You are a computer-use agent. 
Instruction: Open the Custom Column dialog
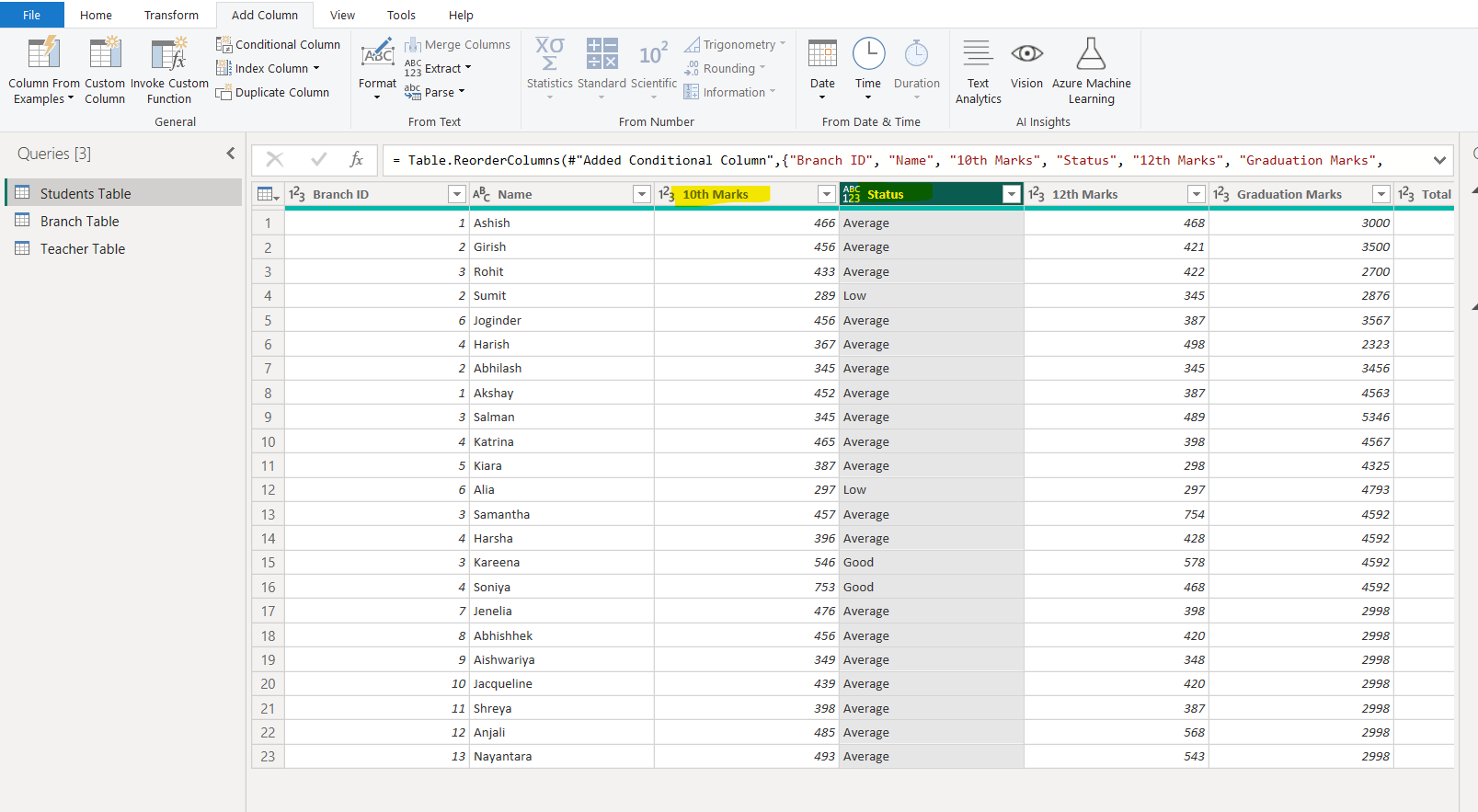click(x=105, y=54)
